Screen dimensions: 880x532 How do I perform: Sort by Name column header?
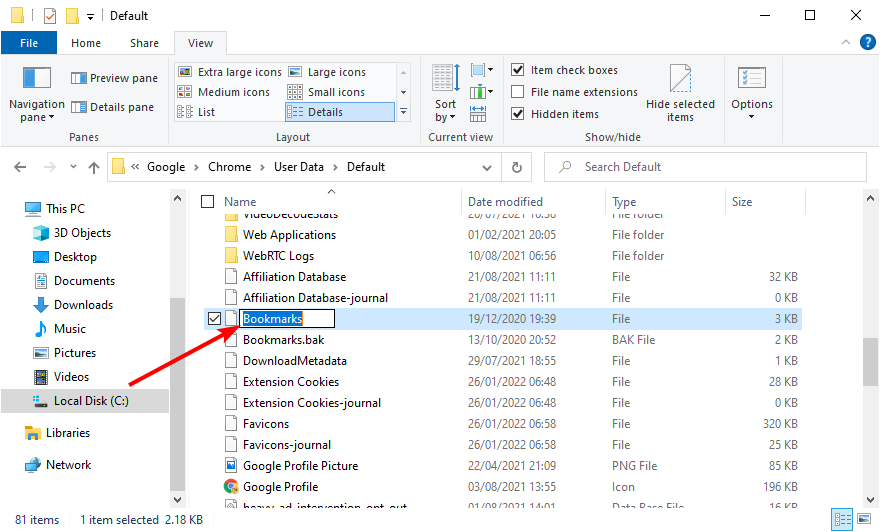(240, 201)
